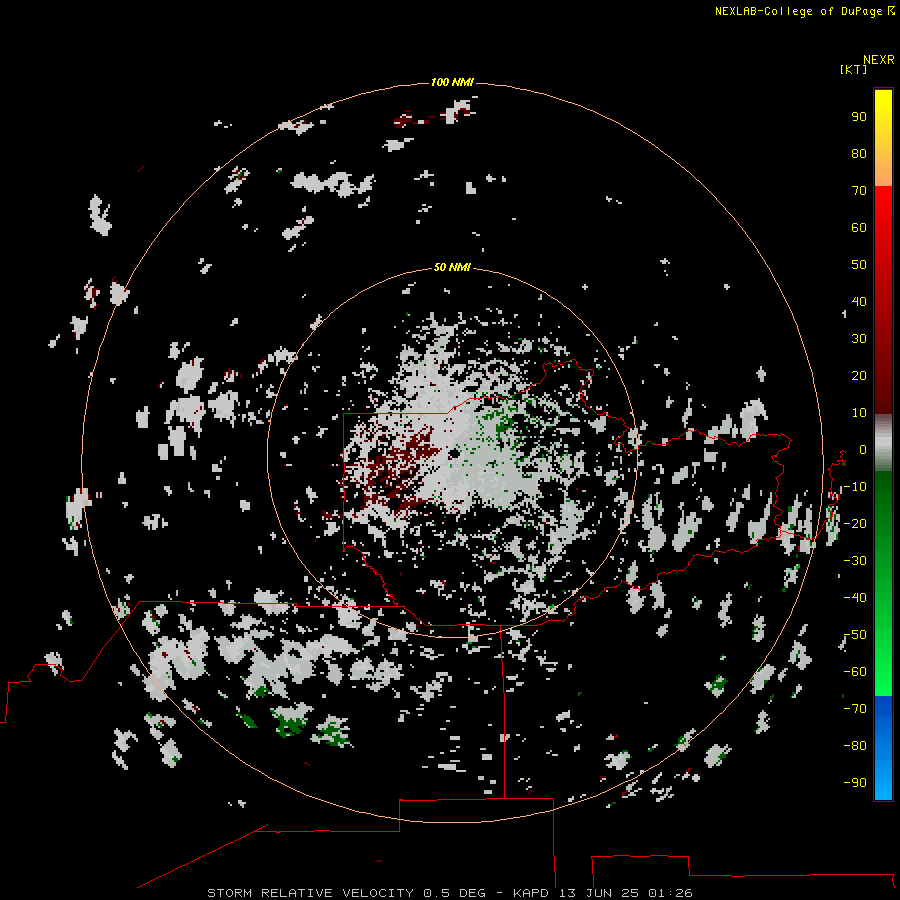The height and width of the screenshot is (900, 900).
Task: Select the -10 knot scale label
Action: pyautogui.click(x=855, y=487)
